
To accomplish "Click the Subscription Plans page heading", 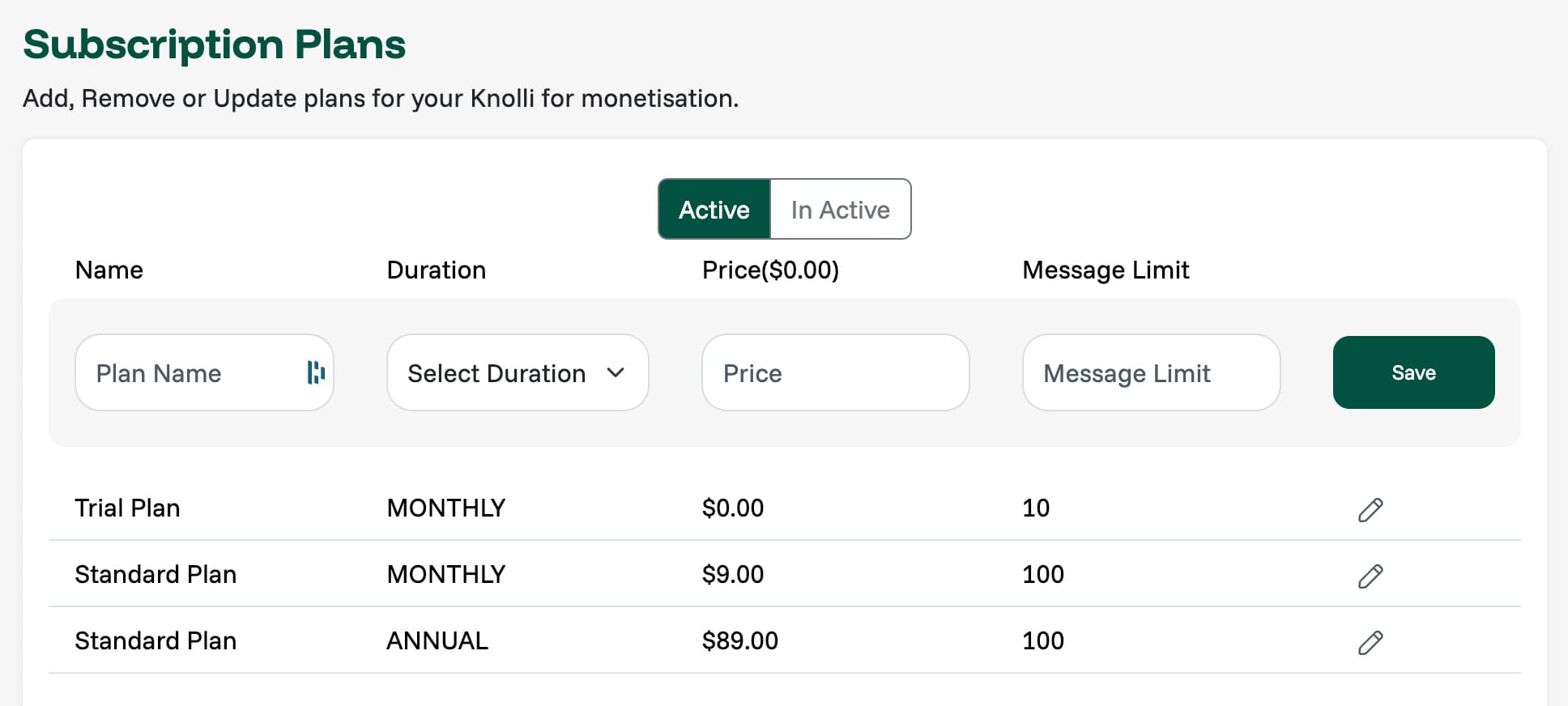I will [x=214, y=44].
